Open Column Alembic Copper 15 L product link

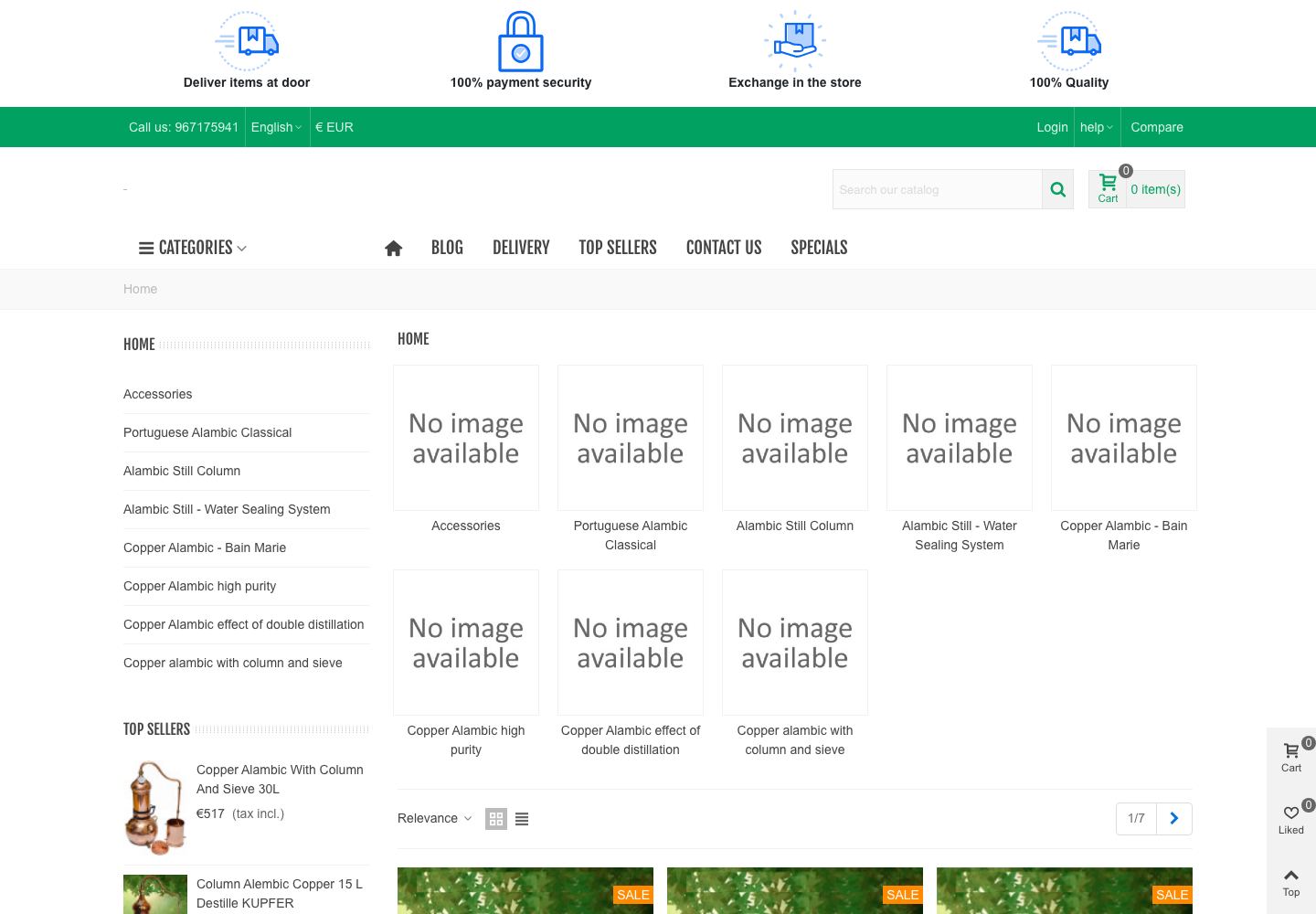pyautogui.click(x=280, y=894)
